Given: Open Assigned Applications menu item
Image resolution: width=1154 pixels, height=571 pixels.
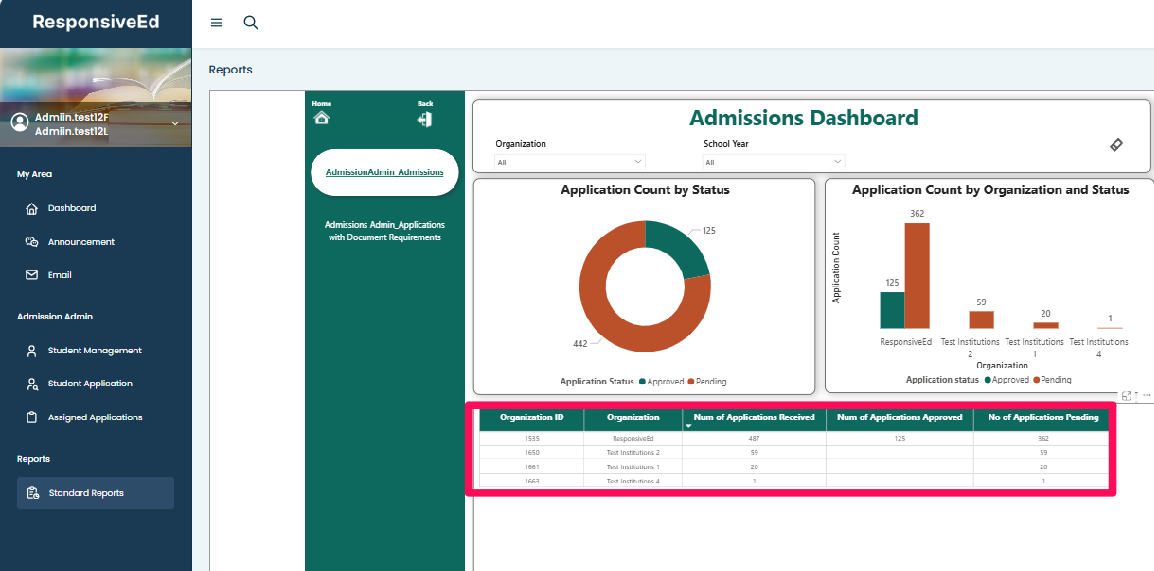Looking at the screenshot, I should click(x=94, y=417).
